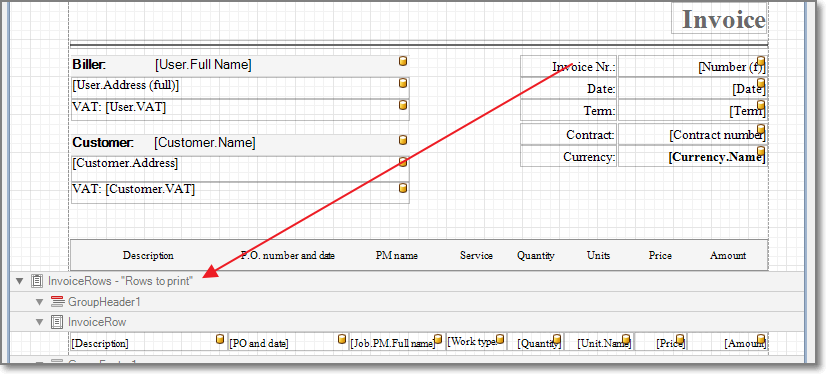Click the database icon on Customer.Name field

tap(403, 140)
